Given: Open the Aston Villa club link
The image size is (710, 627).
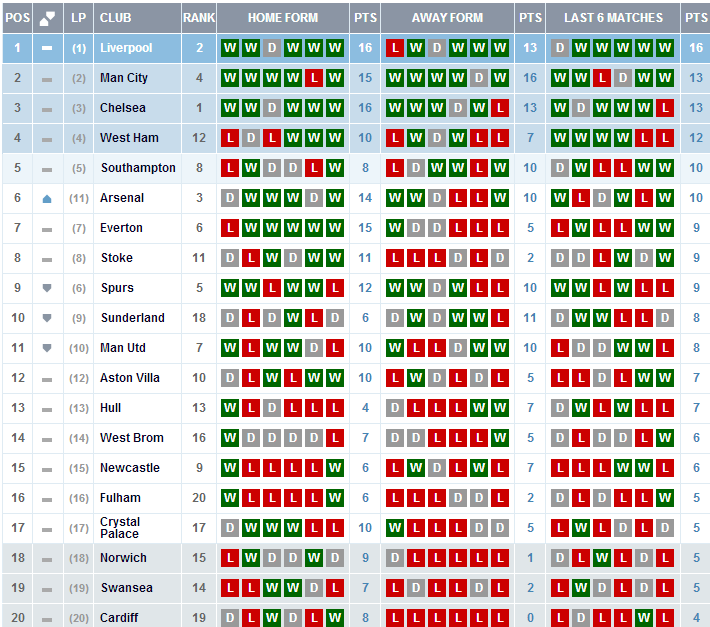Looking at the screenshot, I should [x=130, y=378].
